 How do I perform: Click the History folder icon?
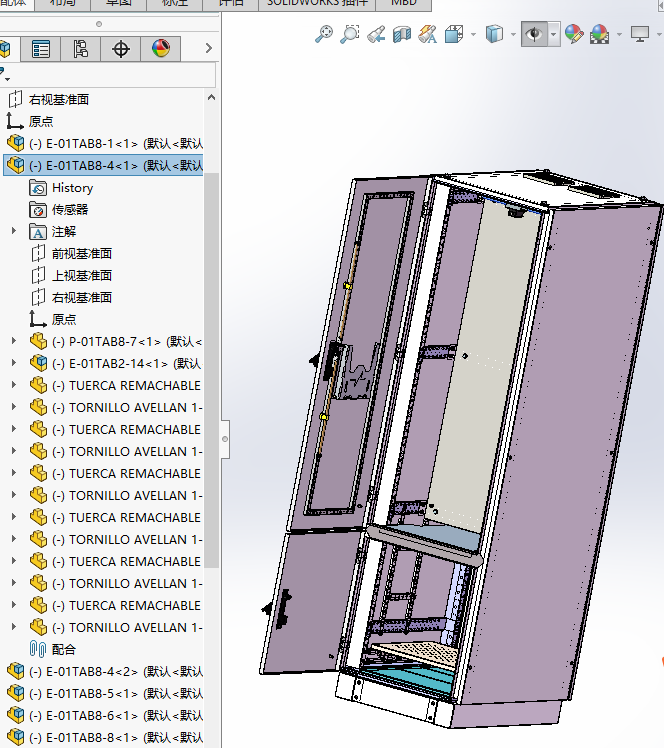pos(38,188)
